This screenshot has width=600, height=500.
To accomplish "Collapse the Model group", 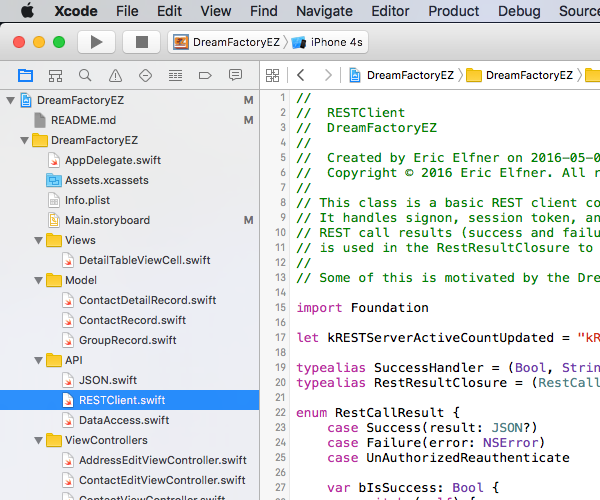I will coord(38,280).
